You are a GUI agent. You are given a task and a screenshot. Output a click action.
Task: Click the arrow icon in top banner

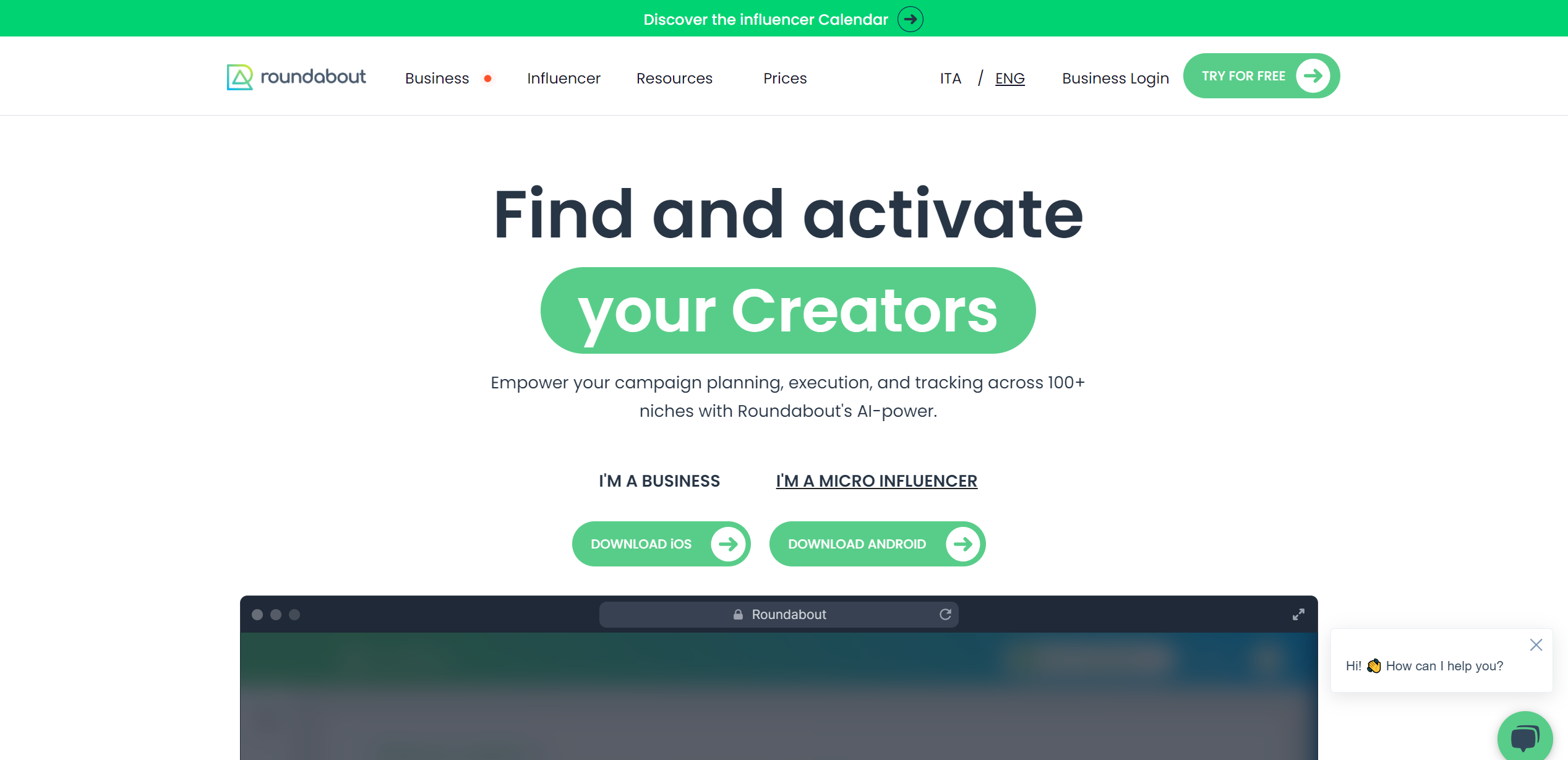[910, 18]
